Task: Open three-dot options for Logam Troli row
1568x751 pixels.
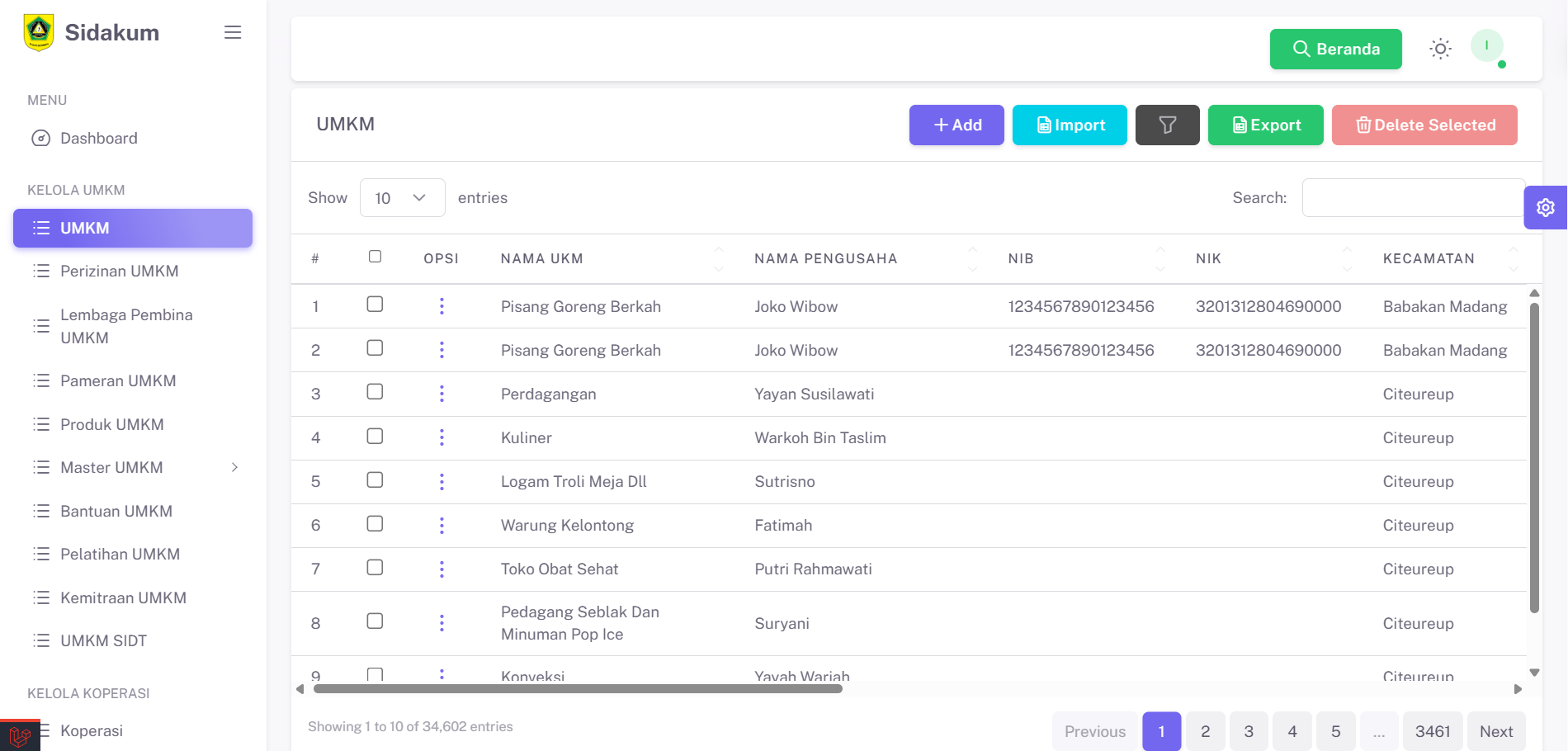Action: point(442,481)
